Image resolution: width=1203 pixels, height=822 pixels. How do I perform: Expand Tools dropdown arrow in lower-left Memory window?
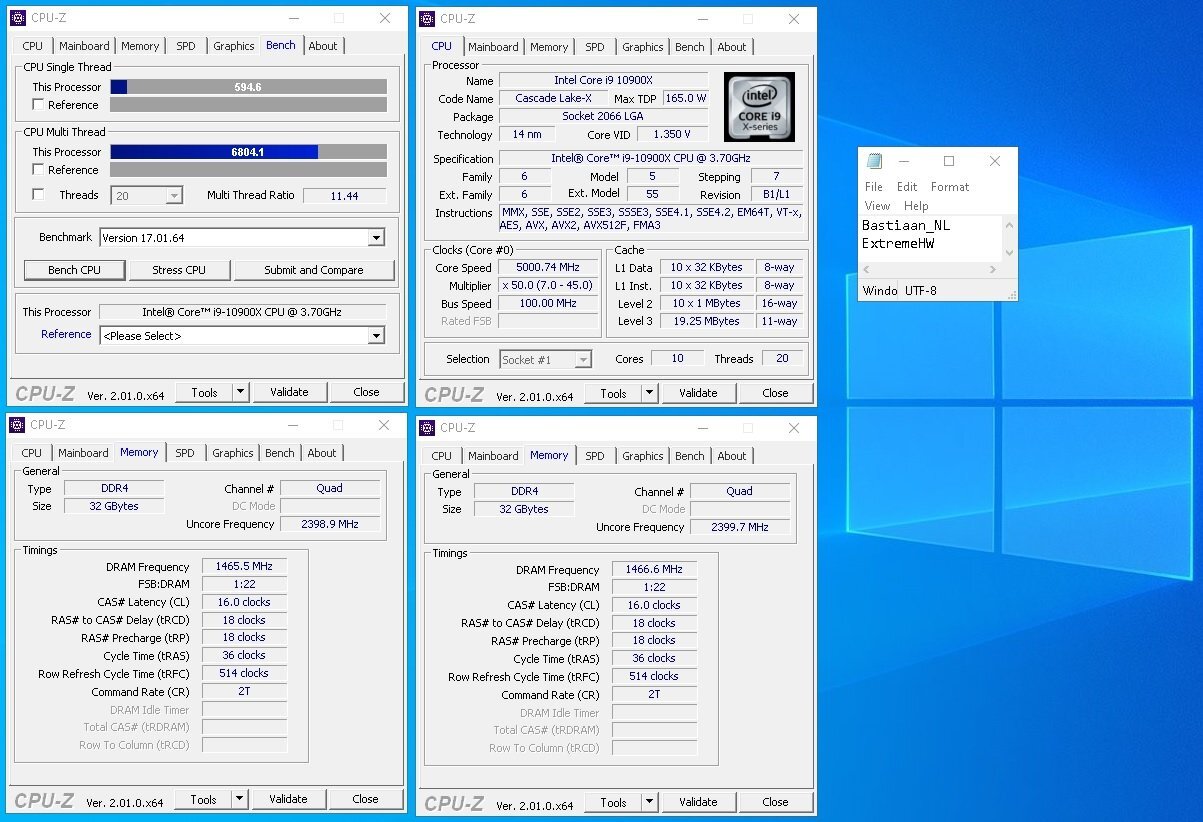tap(239, 799)
